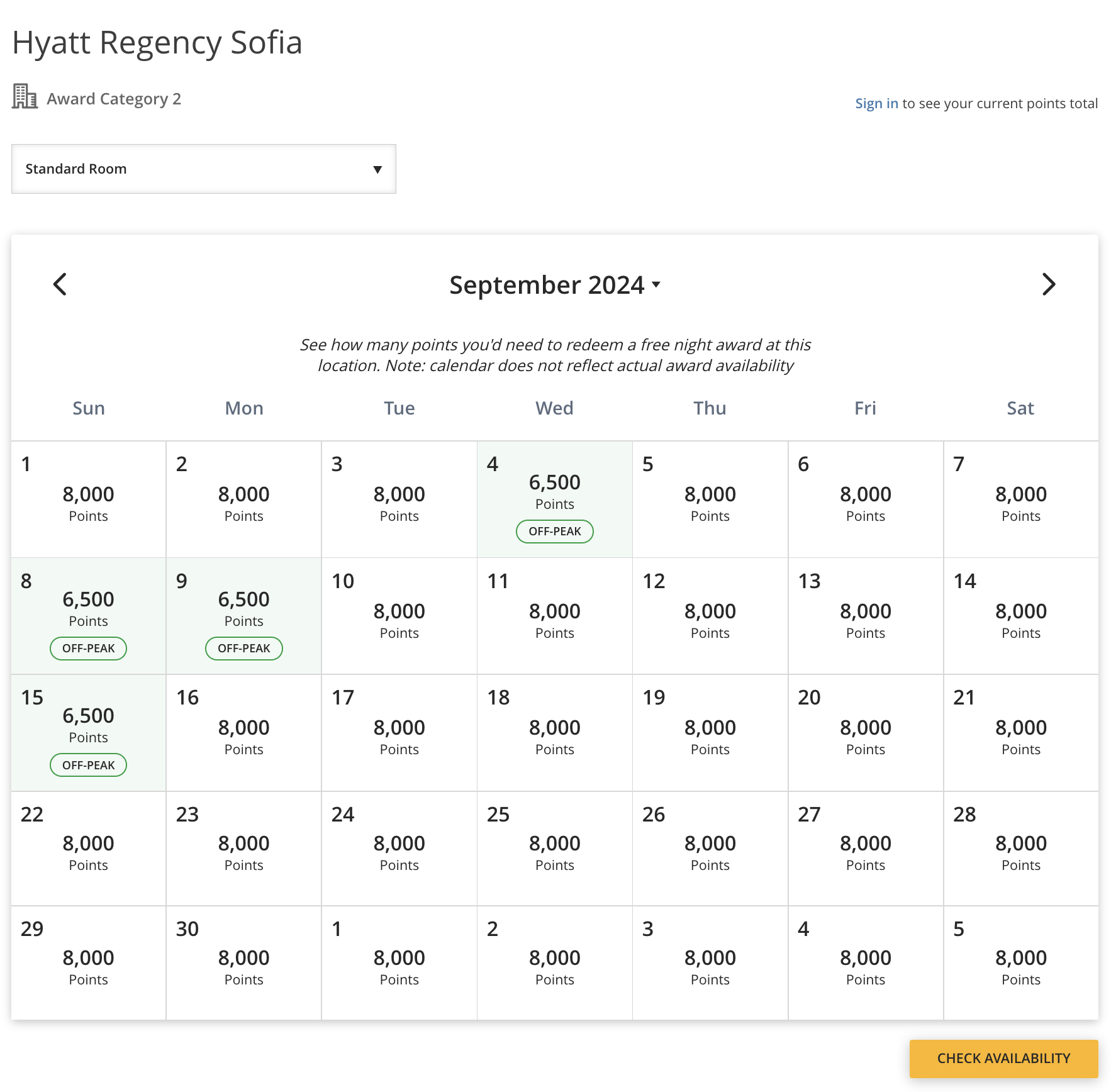Click the Award Category building icon
The width and height of the screenshot is (1111, 1092).
pos(25,96)
